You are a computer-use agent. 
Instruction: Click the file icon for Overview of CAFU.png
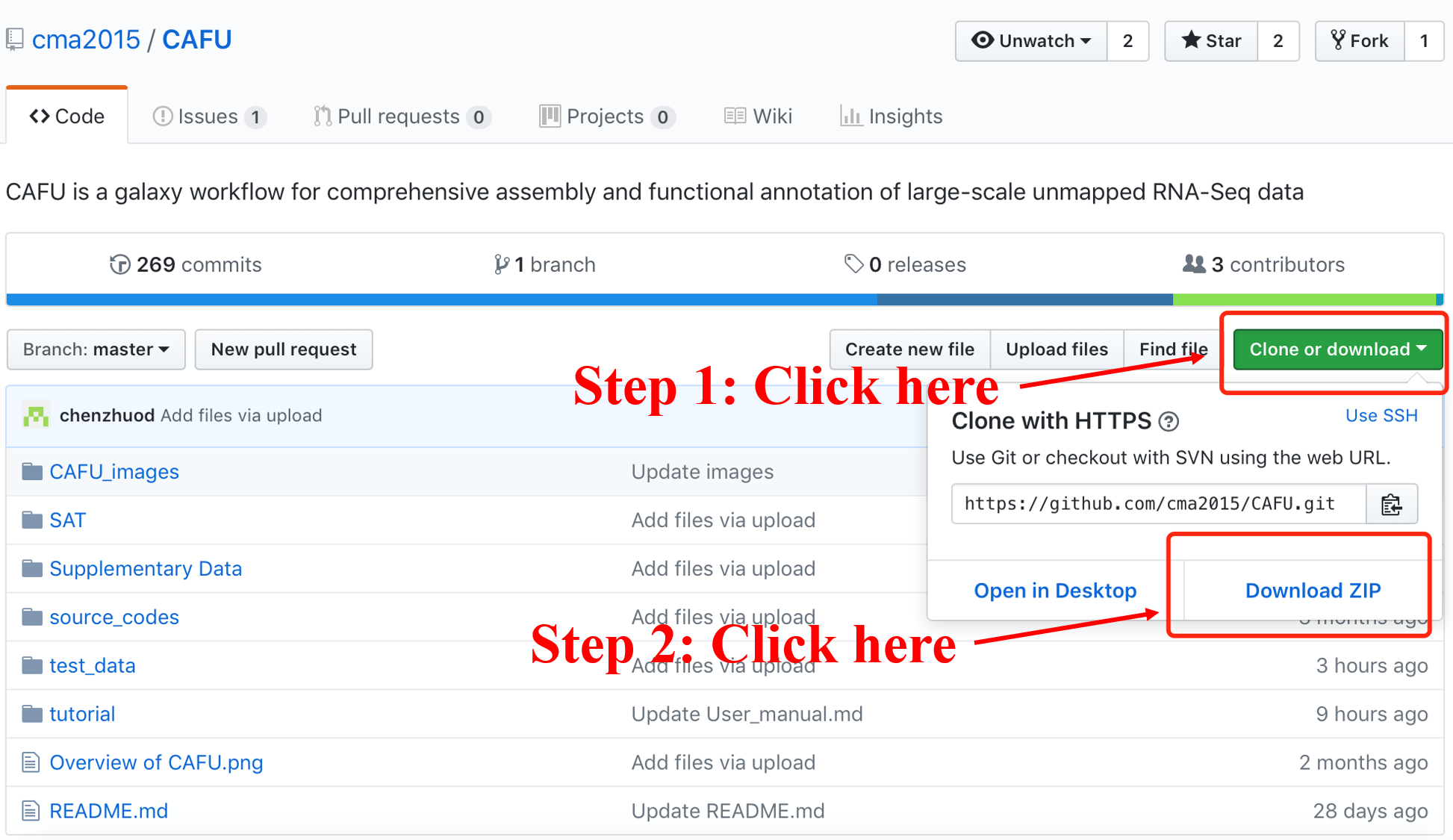(x=31, y=762)
